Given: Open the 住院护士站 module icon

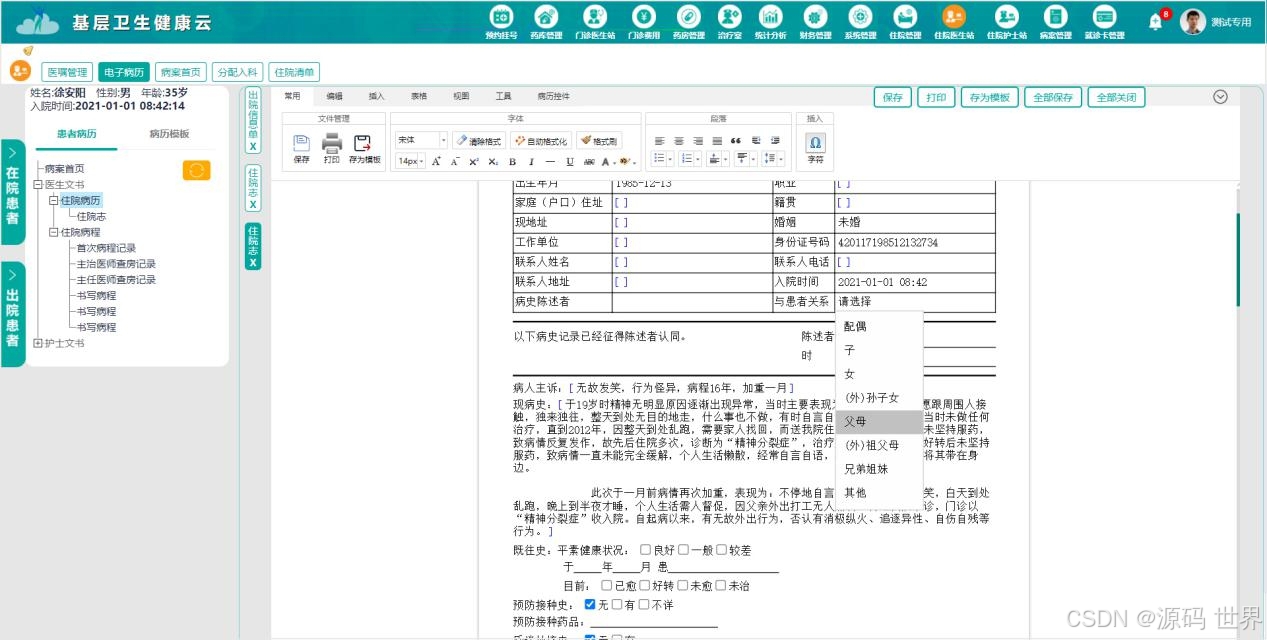Looking at the screenshot, I should click(1007, 16).
